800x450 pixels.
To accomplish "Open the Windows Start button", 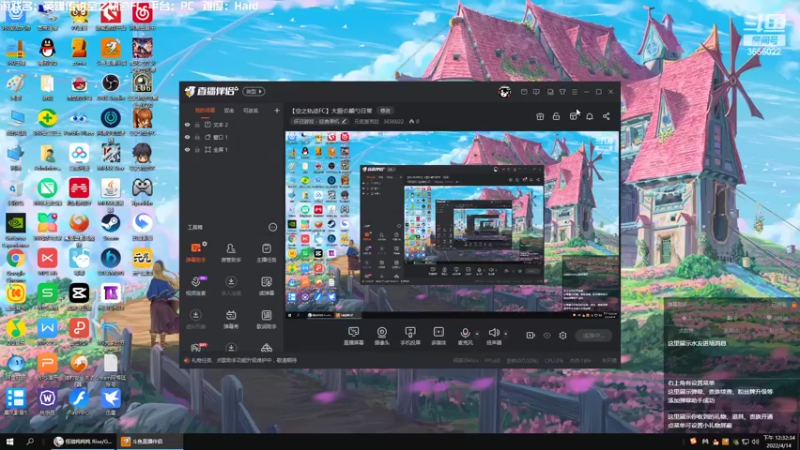I will (10, 441).
